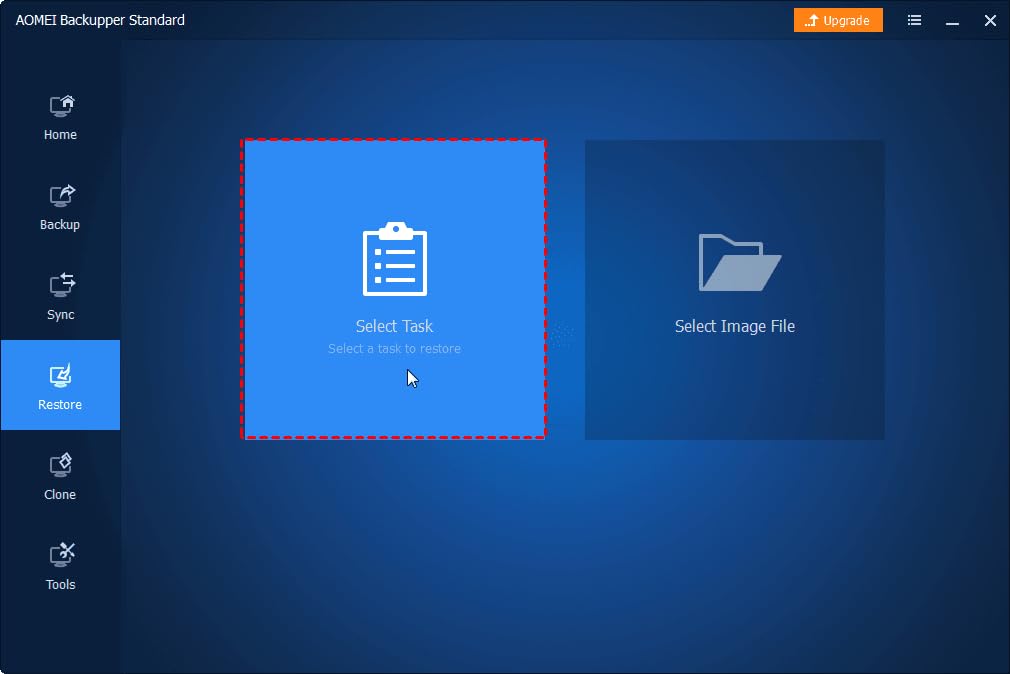Click the "Select a task to restore" subtitle
Screen dimensions: 1010x674
394,349
